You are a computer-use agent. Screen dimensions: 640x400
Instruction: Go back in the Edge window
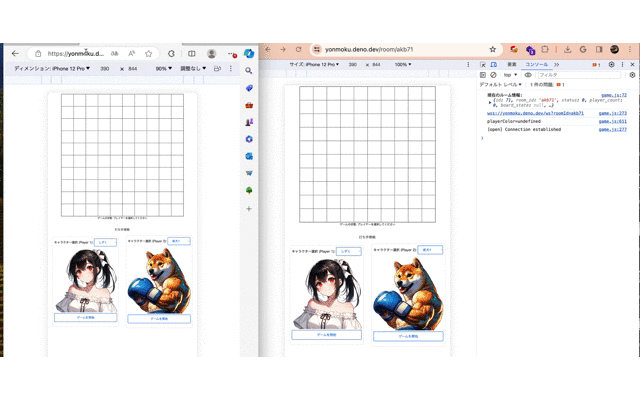(15, 53)
